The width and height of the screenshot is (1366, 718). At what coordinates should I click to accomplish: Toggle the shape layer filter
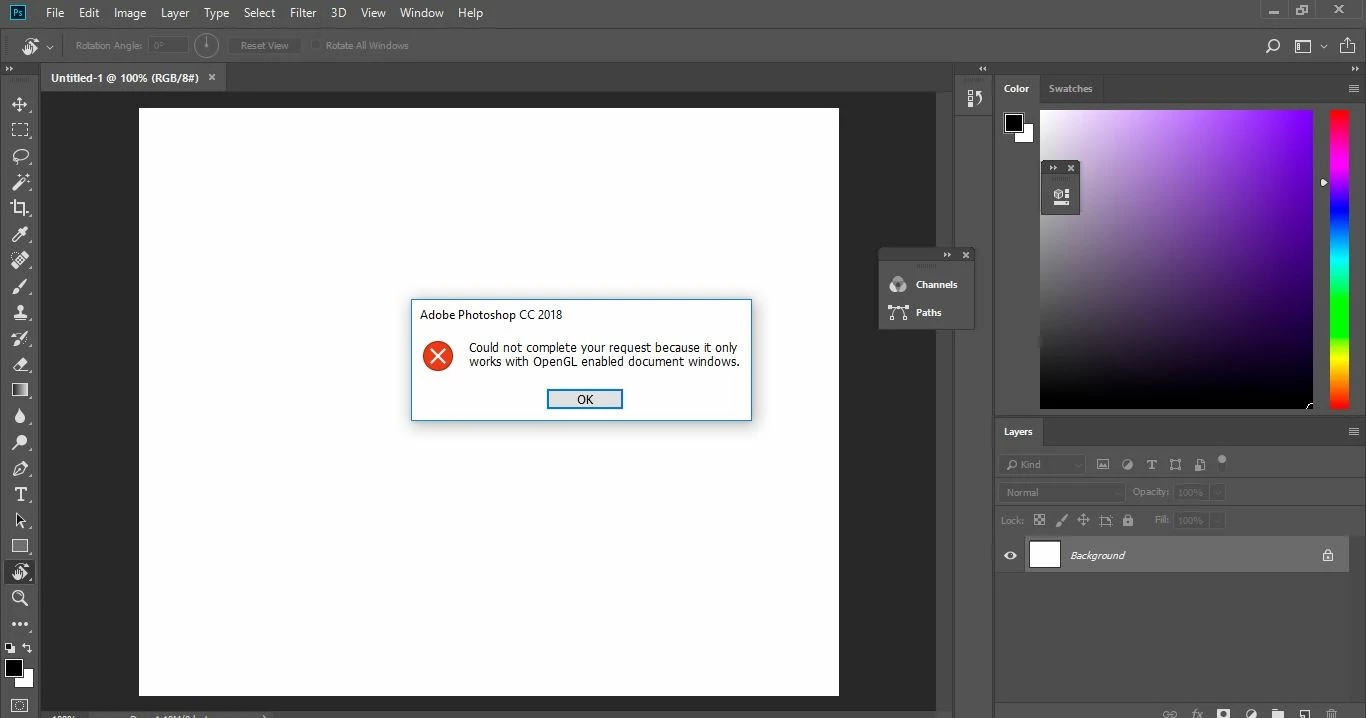coord(1175,464)
